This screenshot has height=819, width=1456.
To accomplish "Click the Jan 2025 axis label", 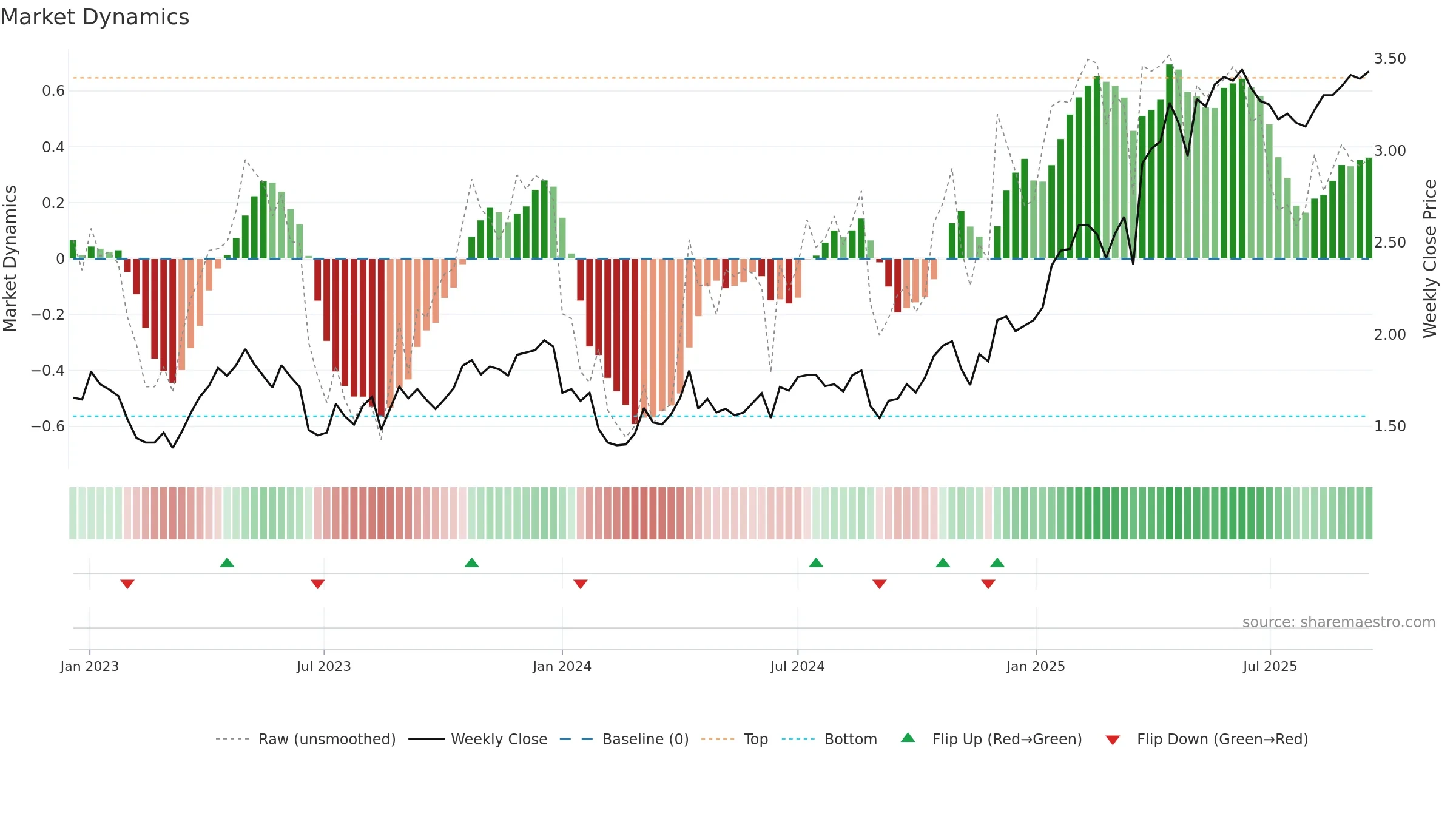I will tap(1036, 666).
